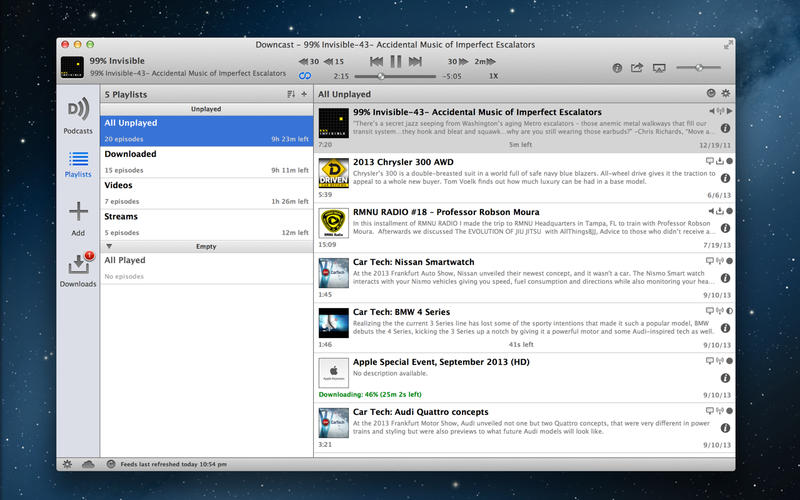Open the Podcasts section in sidebar
The width and height of the screenshot is (800, 500).
coord(78,116)
